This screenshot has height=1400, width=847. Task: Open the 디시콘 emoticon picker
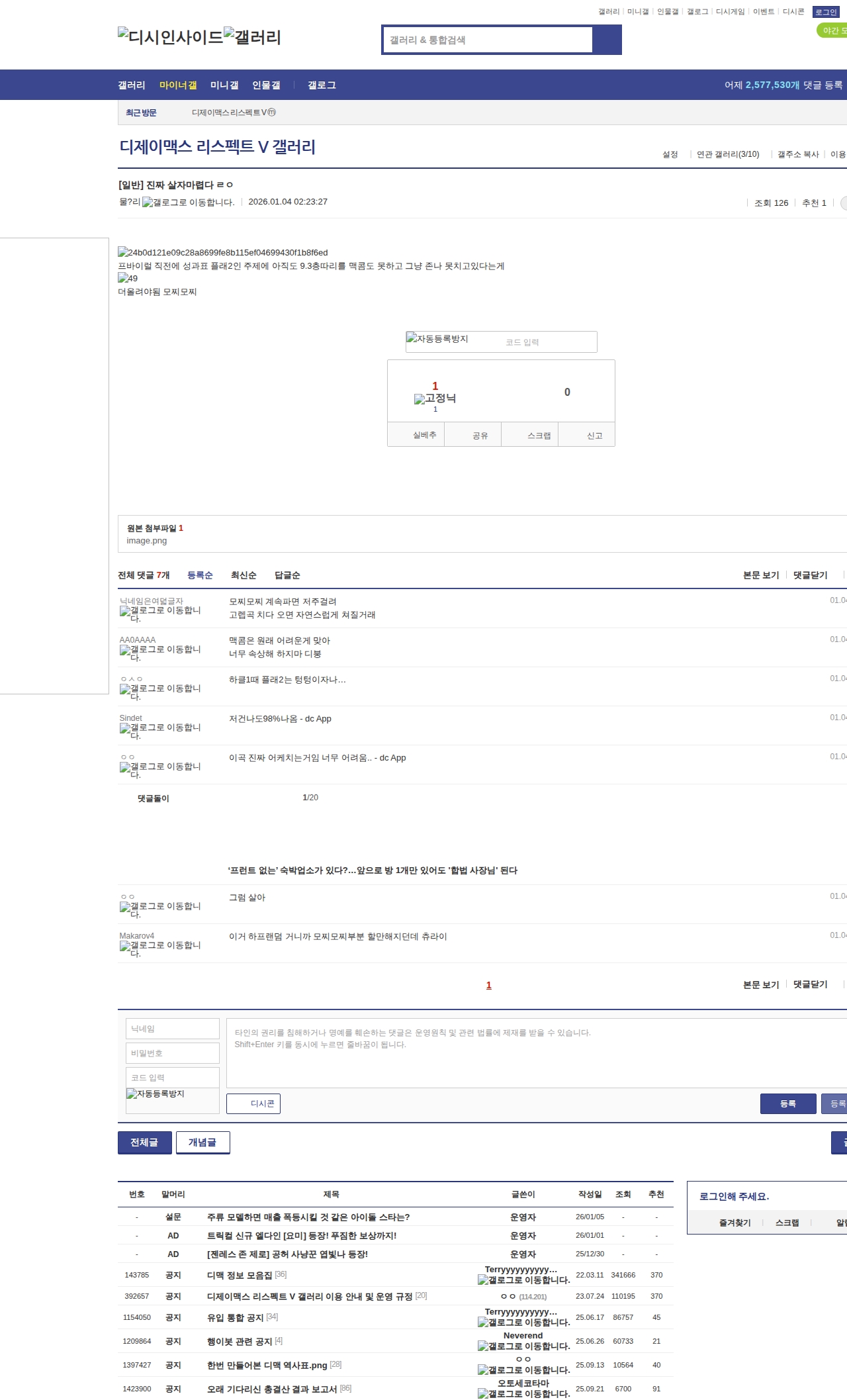click(253, 1103)
